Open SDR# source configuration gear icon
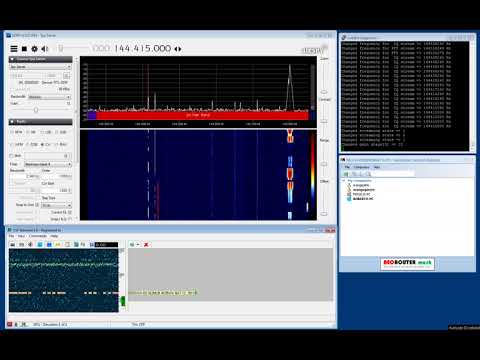The width and height of the screenshot is (480, 360). (34, 49)
